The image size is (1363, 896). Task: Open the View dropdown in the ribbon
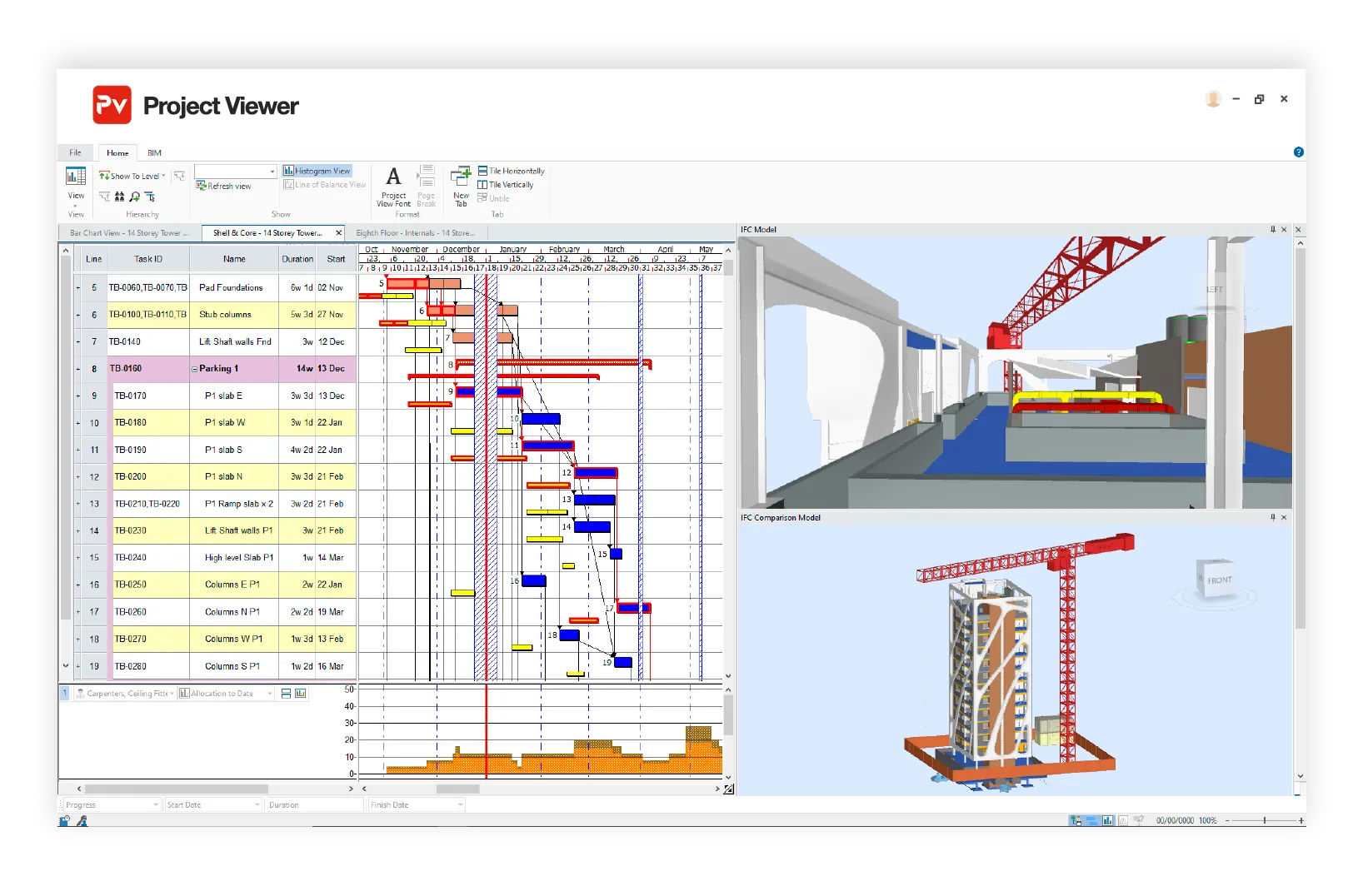pyautogui.click(x=76, y=187)
